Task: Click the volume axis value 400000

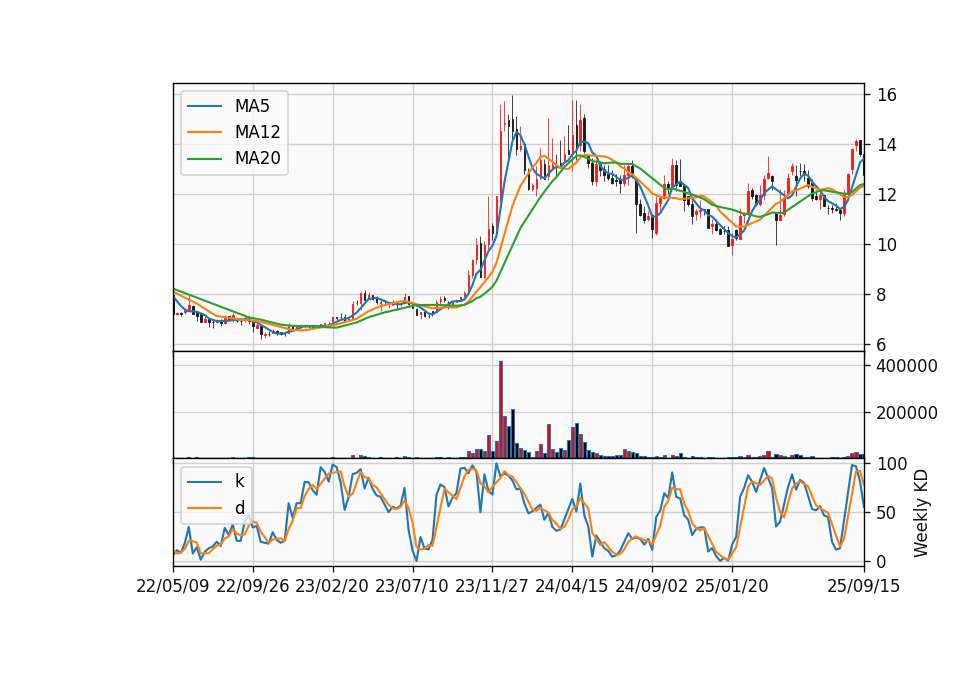Action: (907, 366)
